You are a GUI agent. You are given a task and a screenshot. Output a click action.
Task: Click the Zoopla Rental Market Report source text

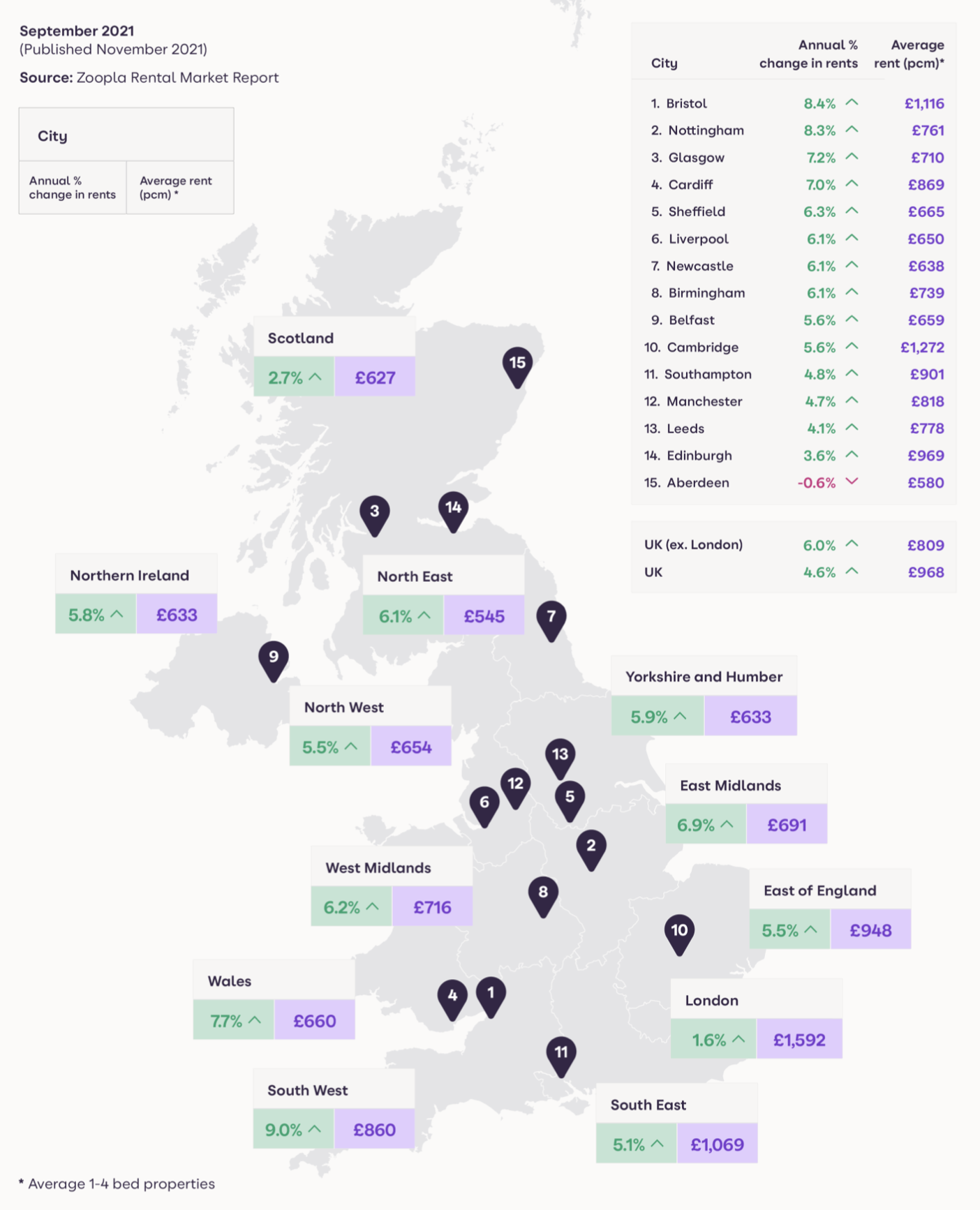pos(177,77)
